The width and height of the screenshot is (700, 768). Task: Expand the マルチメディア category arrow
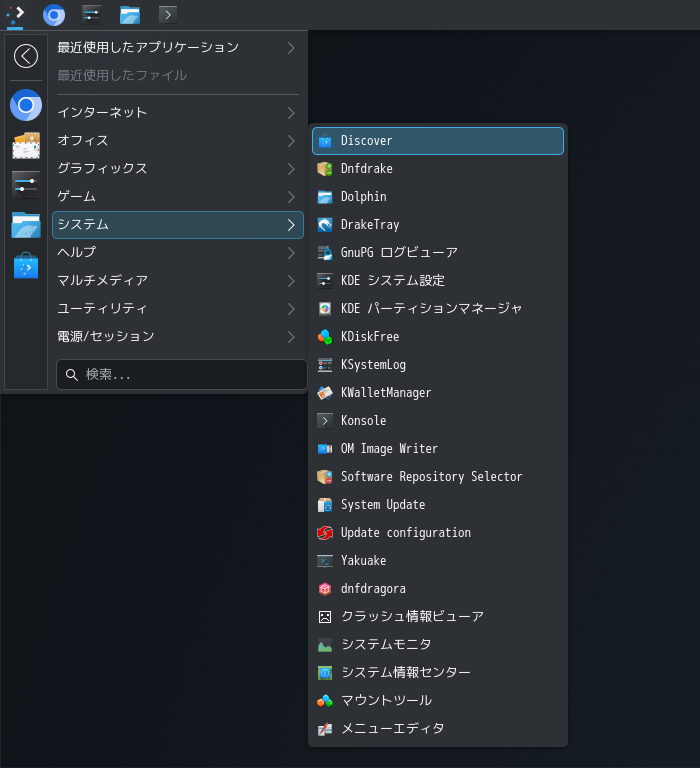click(x=291, y=281)
